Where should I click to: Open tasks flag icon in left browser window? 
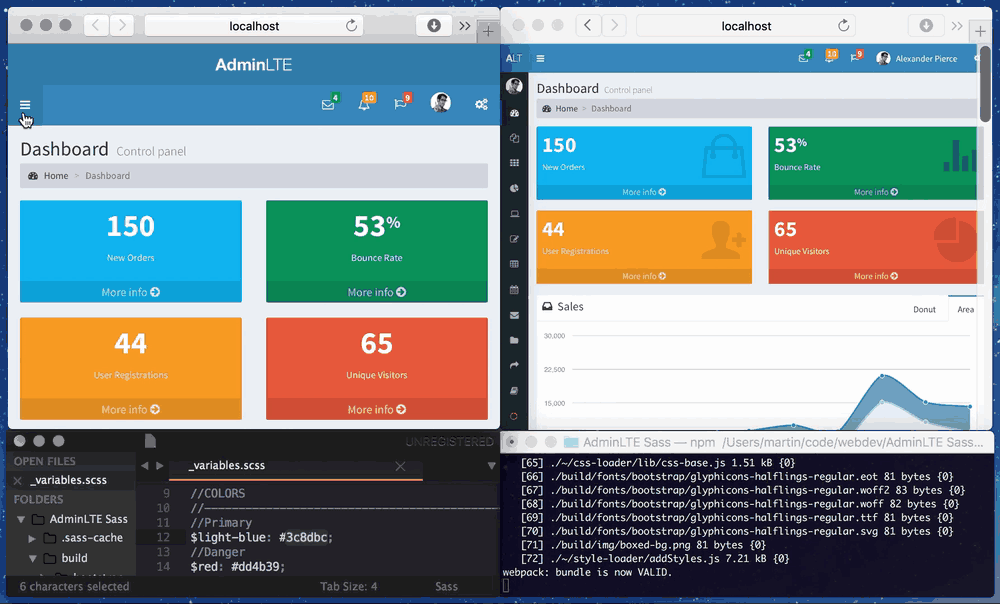click(401, 103)
